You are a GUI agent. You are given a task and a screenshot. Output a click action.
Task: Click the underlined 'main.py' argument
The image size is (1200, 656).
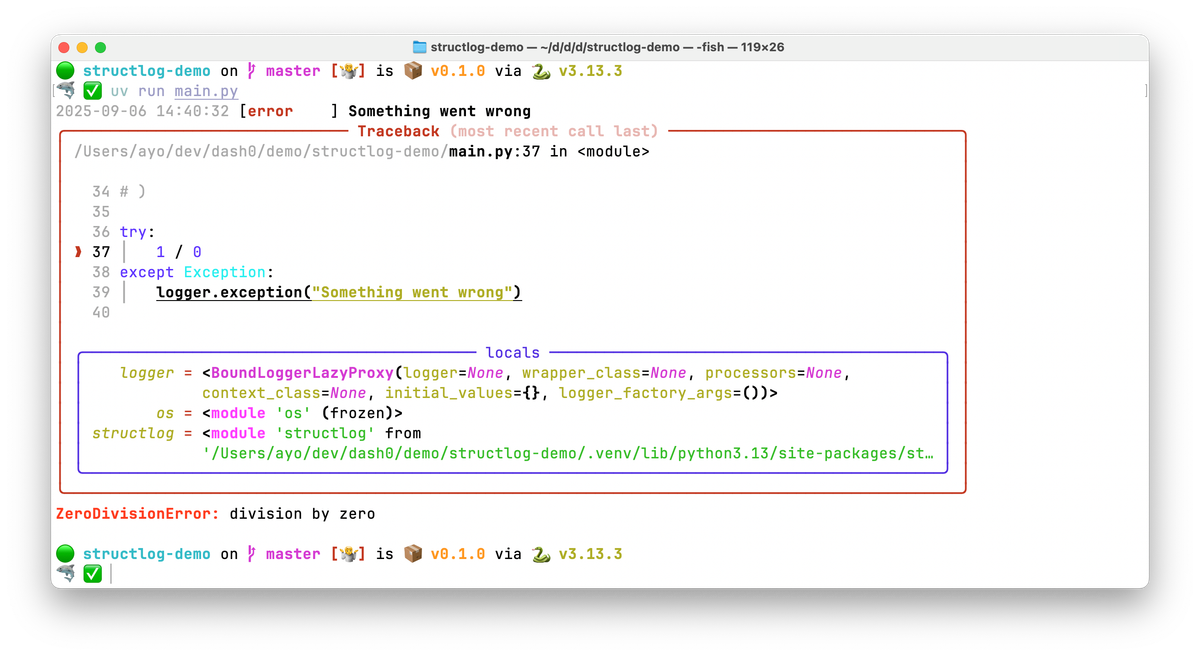click(206, 91)
